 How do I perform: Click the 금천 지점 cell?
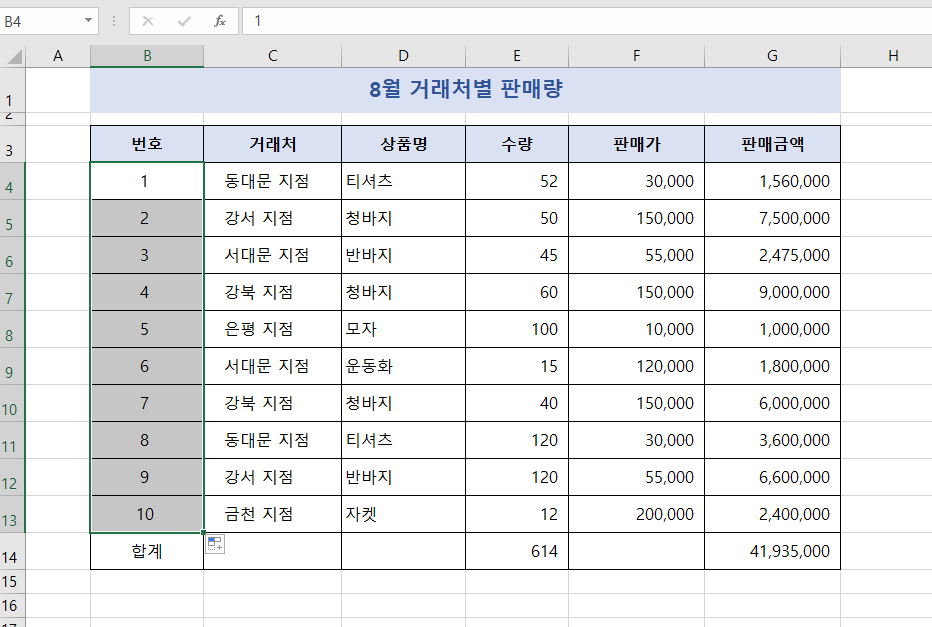(x=272, y=514)
